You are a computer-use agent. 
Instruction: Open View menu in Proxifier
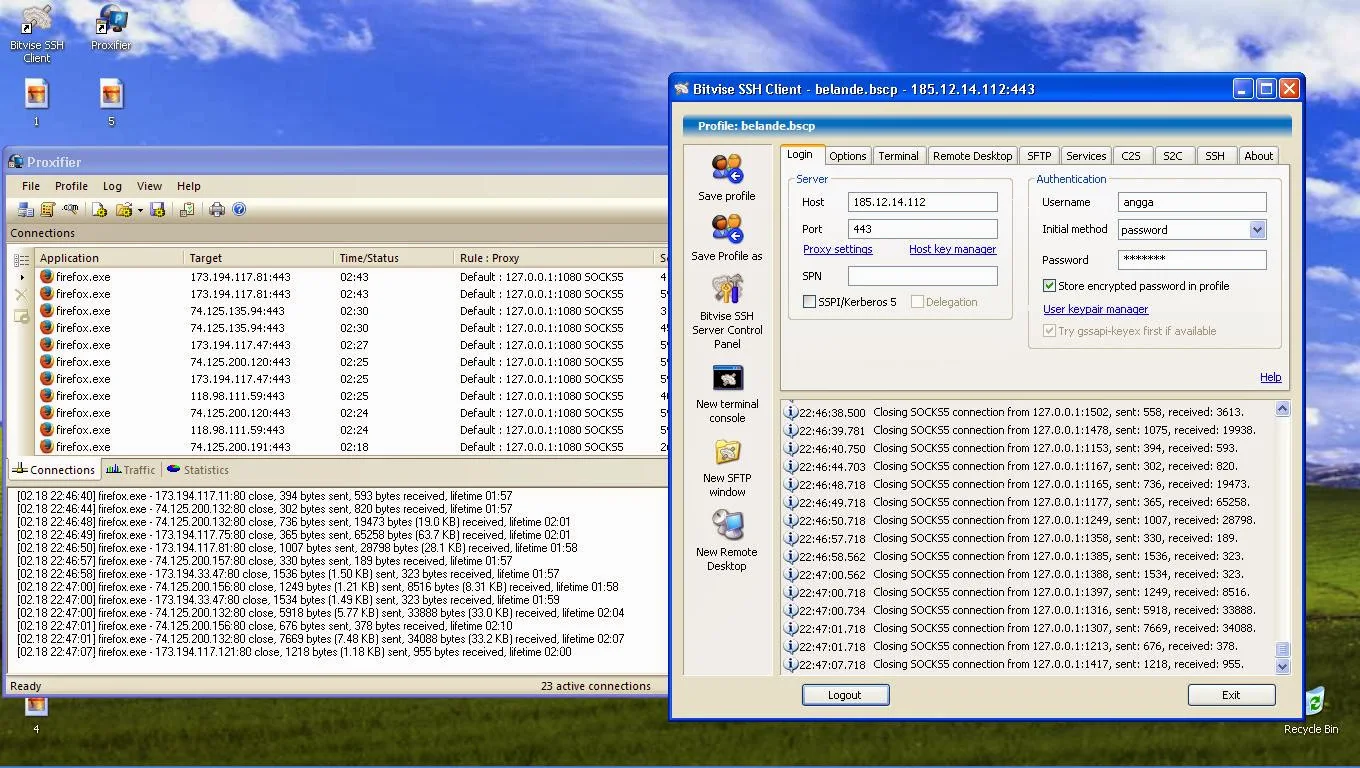(149, 186)
